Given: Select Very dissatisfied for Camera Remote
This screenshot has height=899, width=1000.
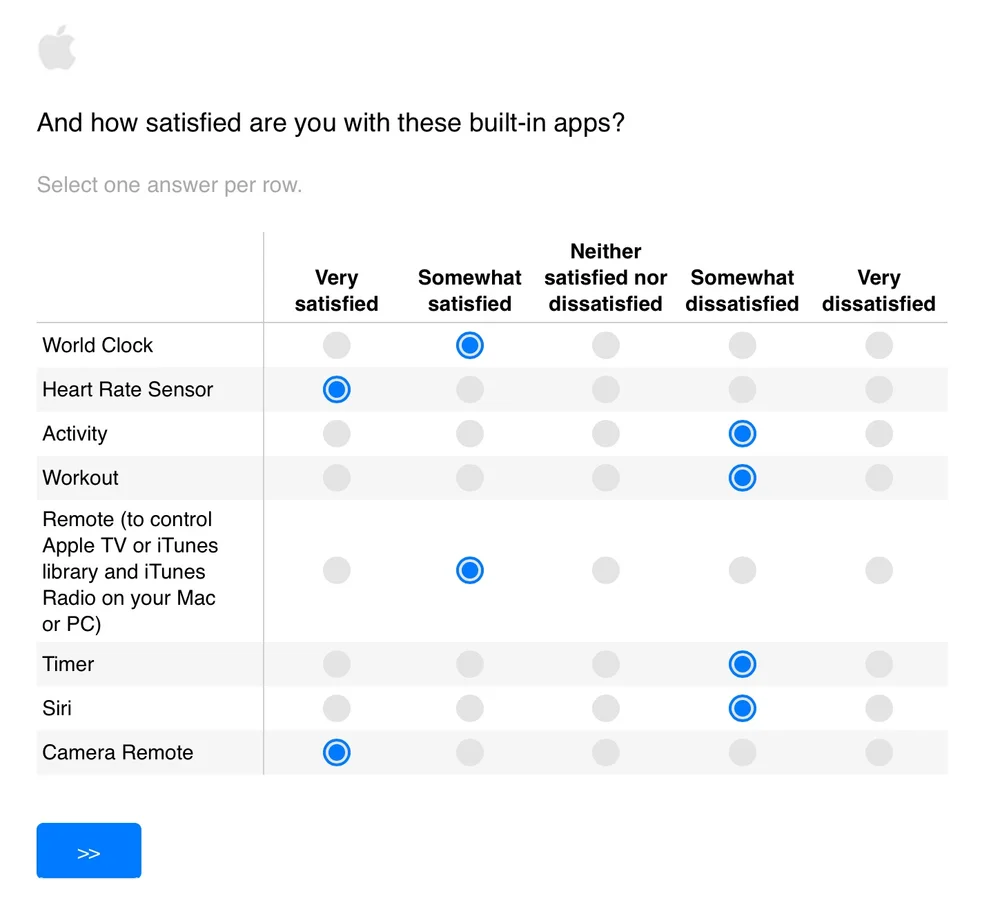Looking at the screenshot, I should (x=879, y=753).
